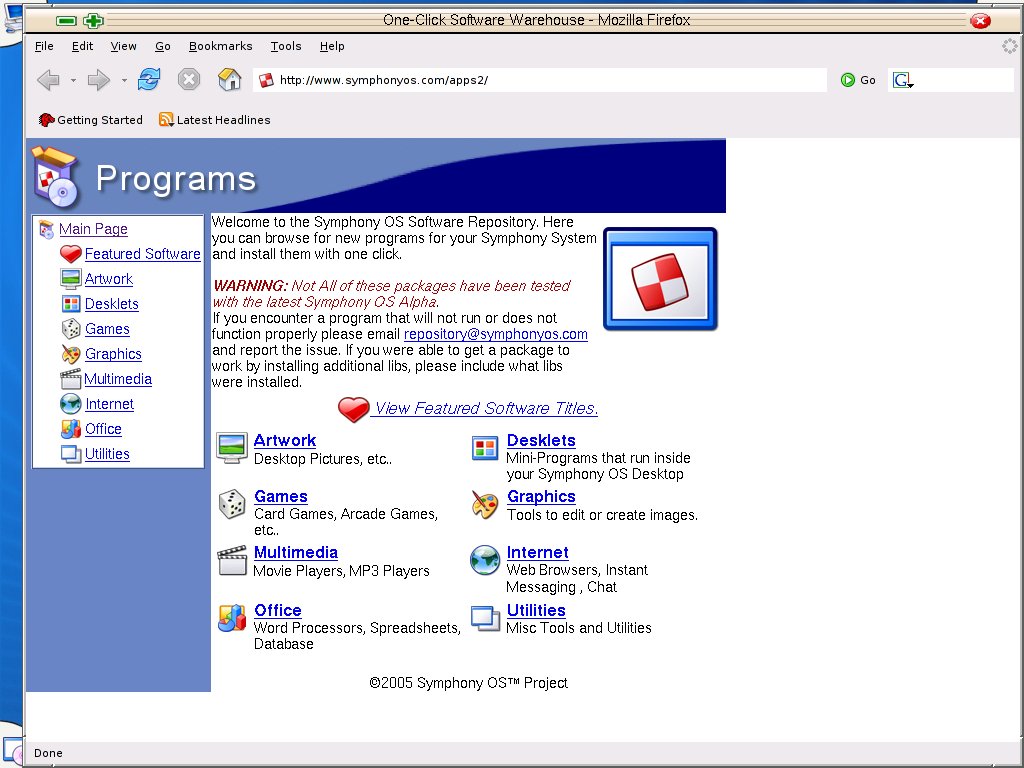Screen dimensions: 1024x768
Task: Click the Internet sidebar link
Action: pos(109,404)
